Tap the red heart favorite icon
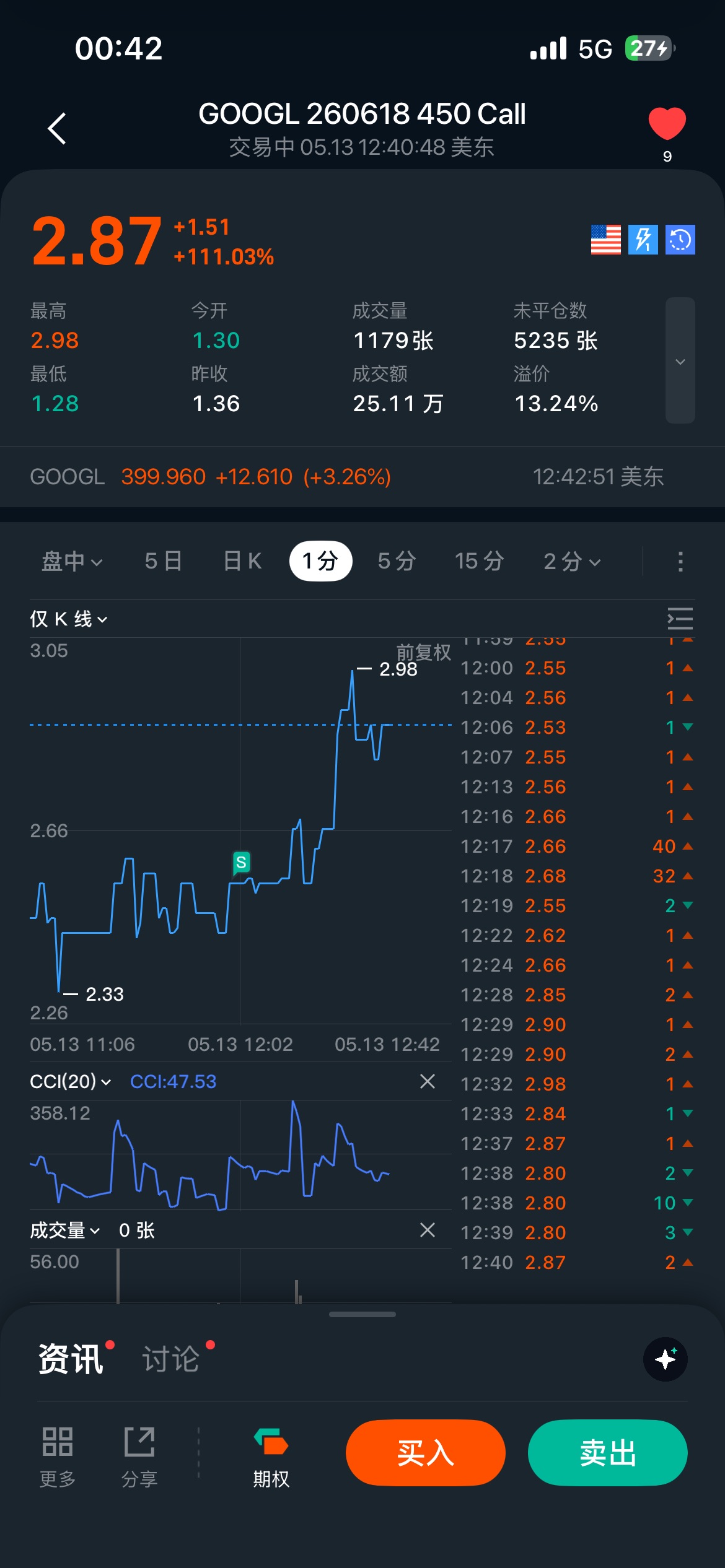The width and height of the screenshot is (725, 1568). tap(667, 123)
